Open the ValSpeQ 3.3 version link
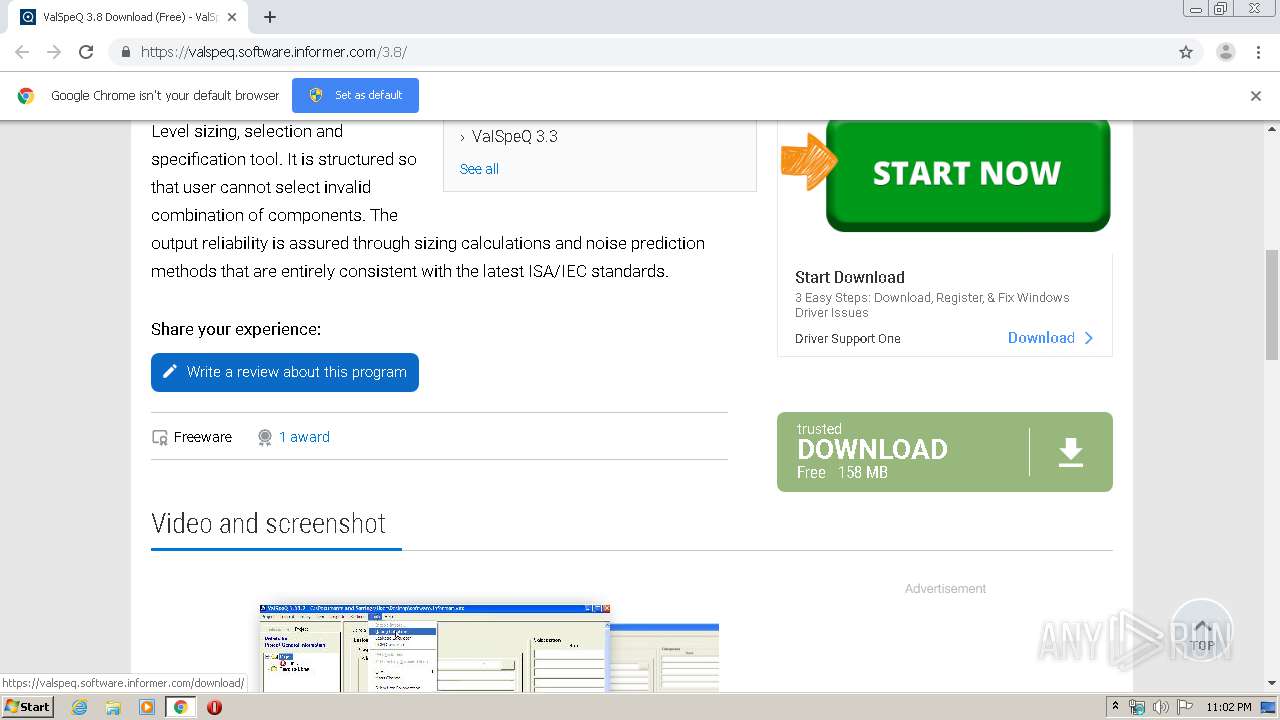 515,137
